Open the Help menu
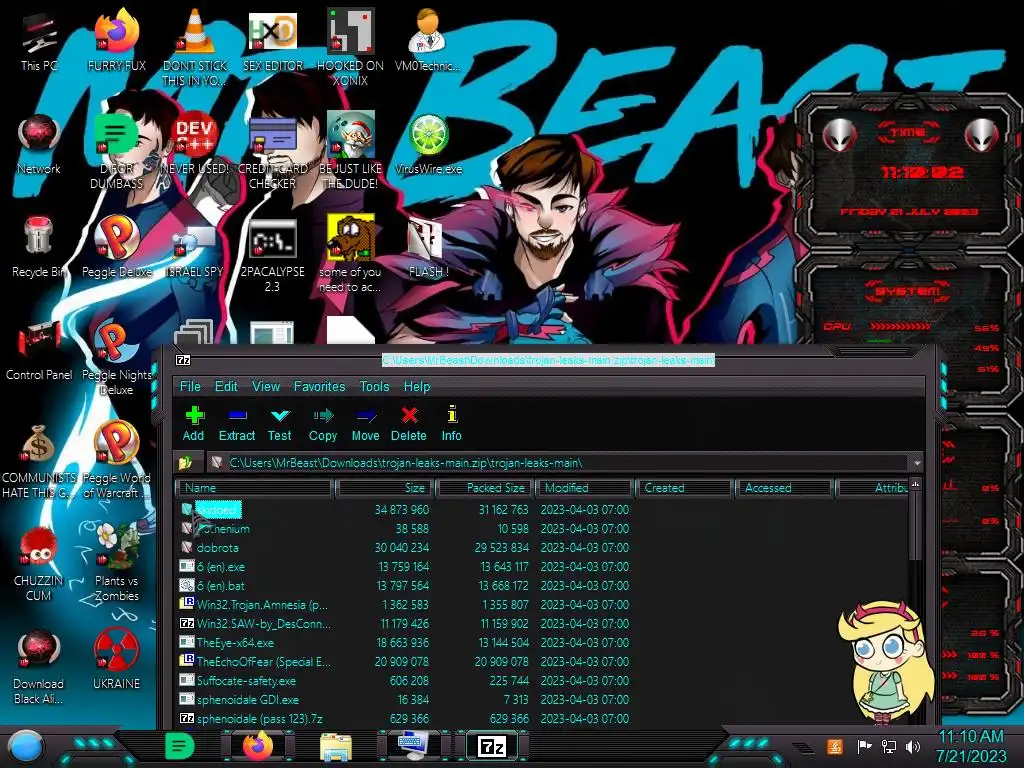 pyautogui.click(x=417, y=386)
